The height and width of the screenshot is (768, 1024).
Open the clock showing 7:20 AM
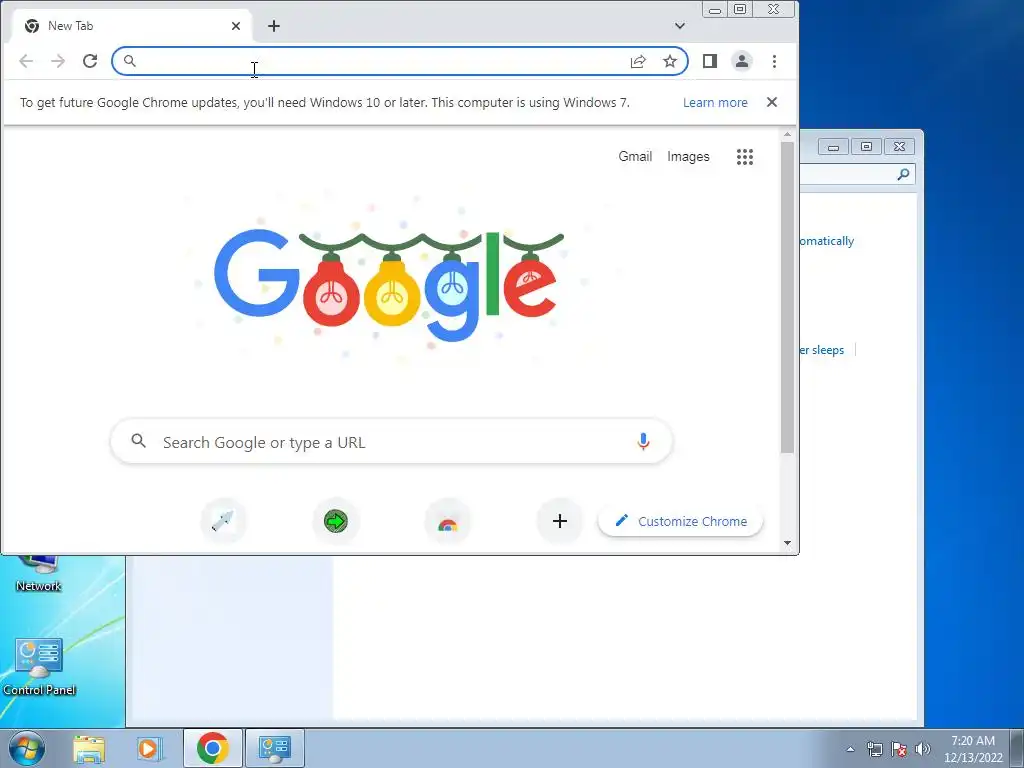click(x=973, y=748)
